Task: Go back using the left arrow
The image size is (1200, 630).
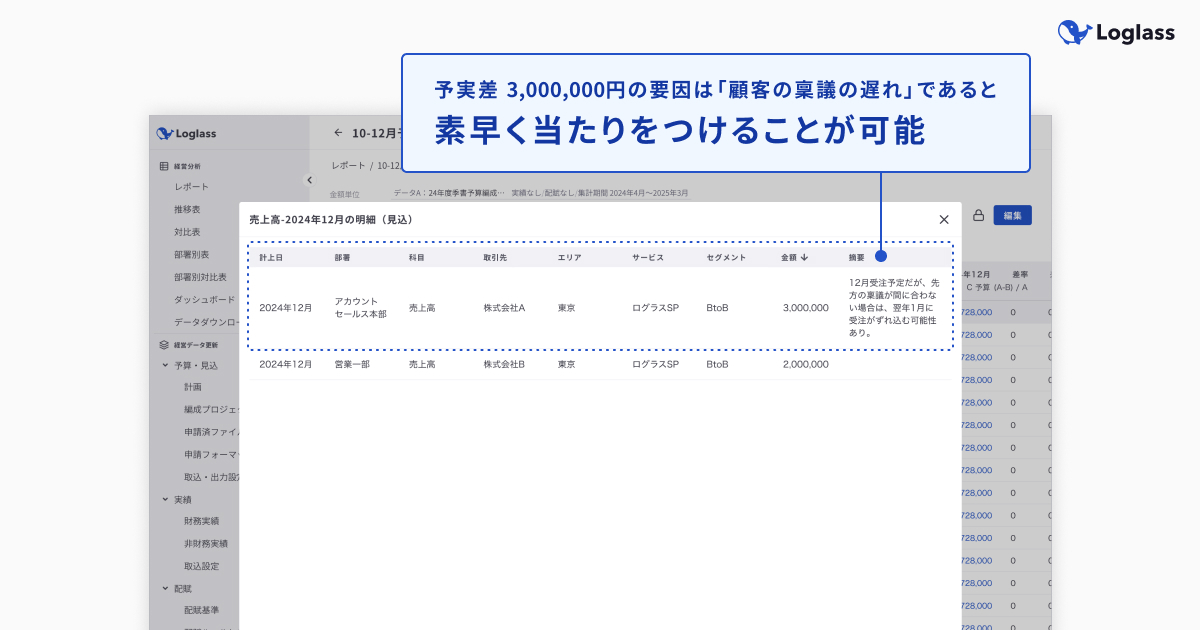Action: pos(338,132)
